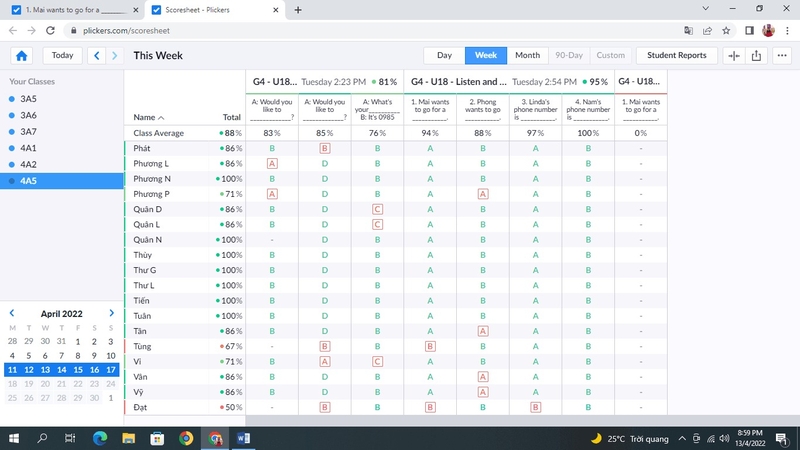The image size is (800, 450).
Task: Click the column width adjust icon
Action: click(734, 56)
